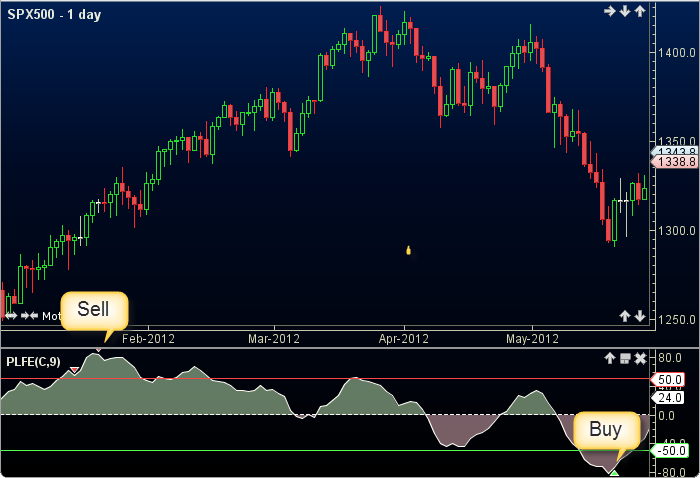Select the -50.0 oversold level tag
The height and width of the screenshot is (478, 700).
pos(668,450)
